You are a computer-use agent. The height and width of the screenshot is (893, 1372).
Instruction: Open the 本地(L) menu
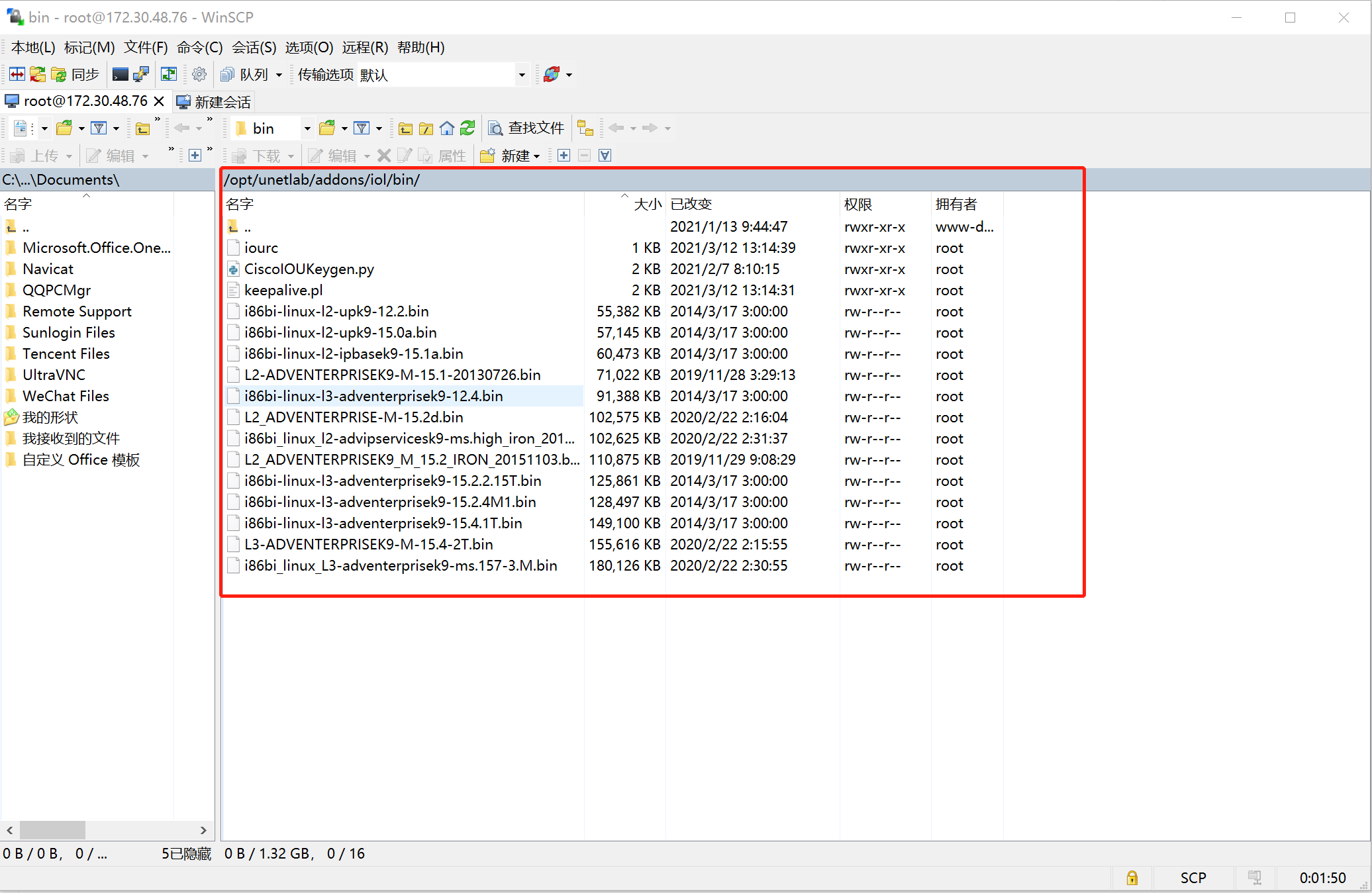tap(33, 47)
